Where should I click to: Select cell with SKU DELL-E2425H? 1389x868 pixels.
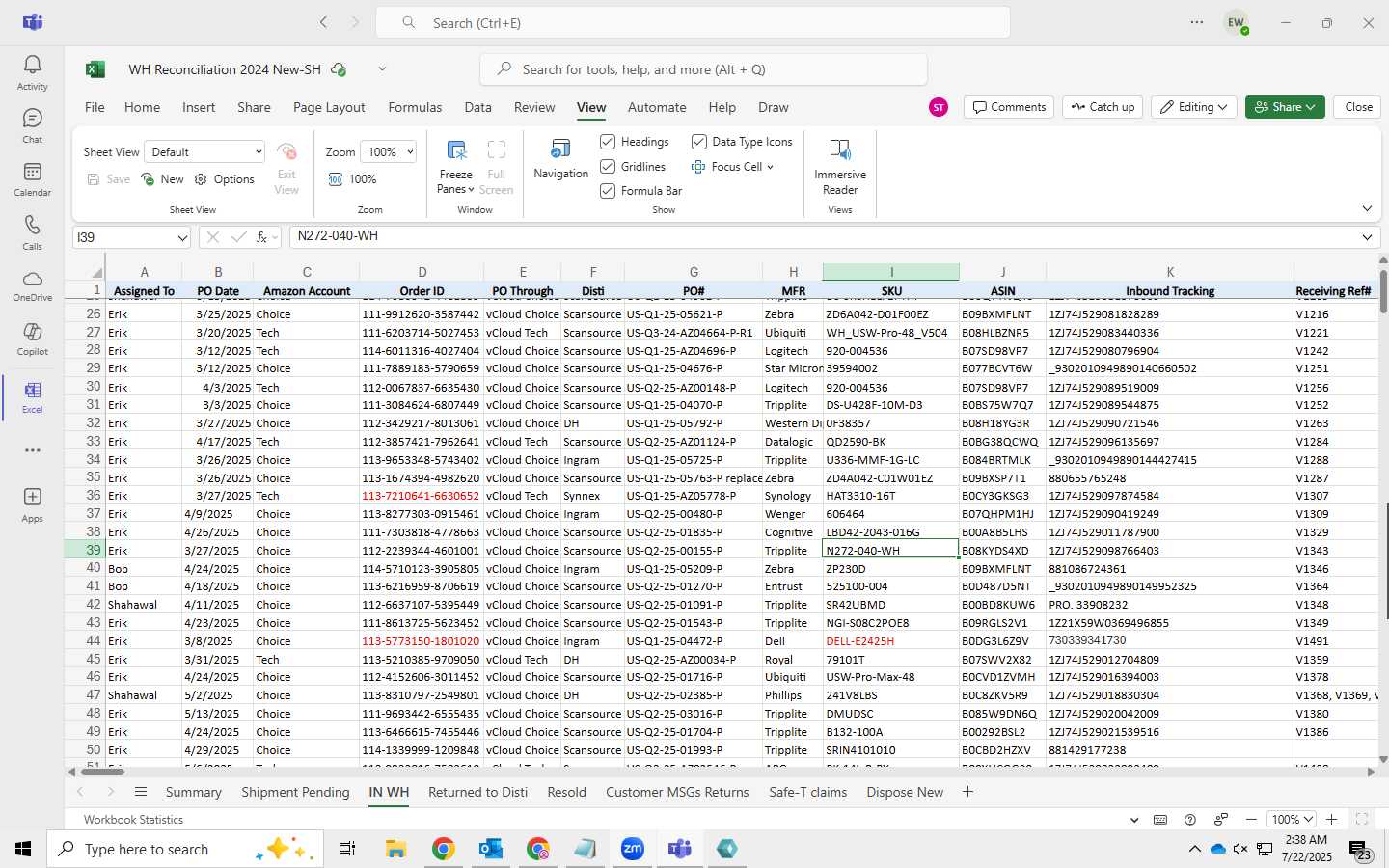pyautogui.click(x=890, y=641)
